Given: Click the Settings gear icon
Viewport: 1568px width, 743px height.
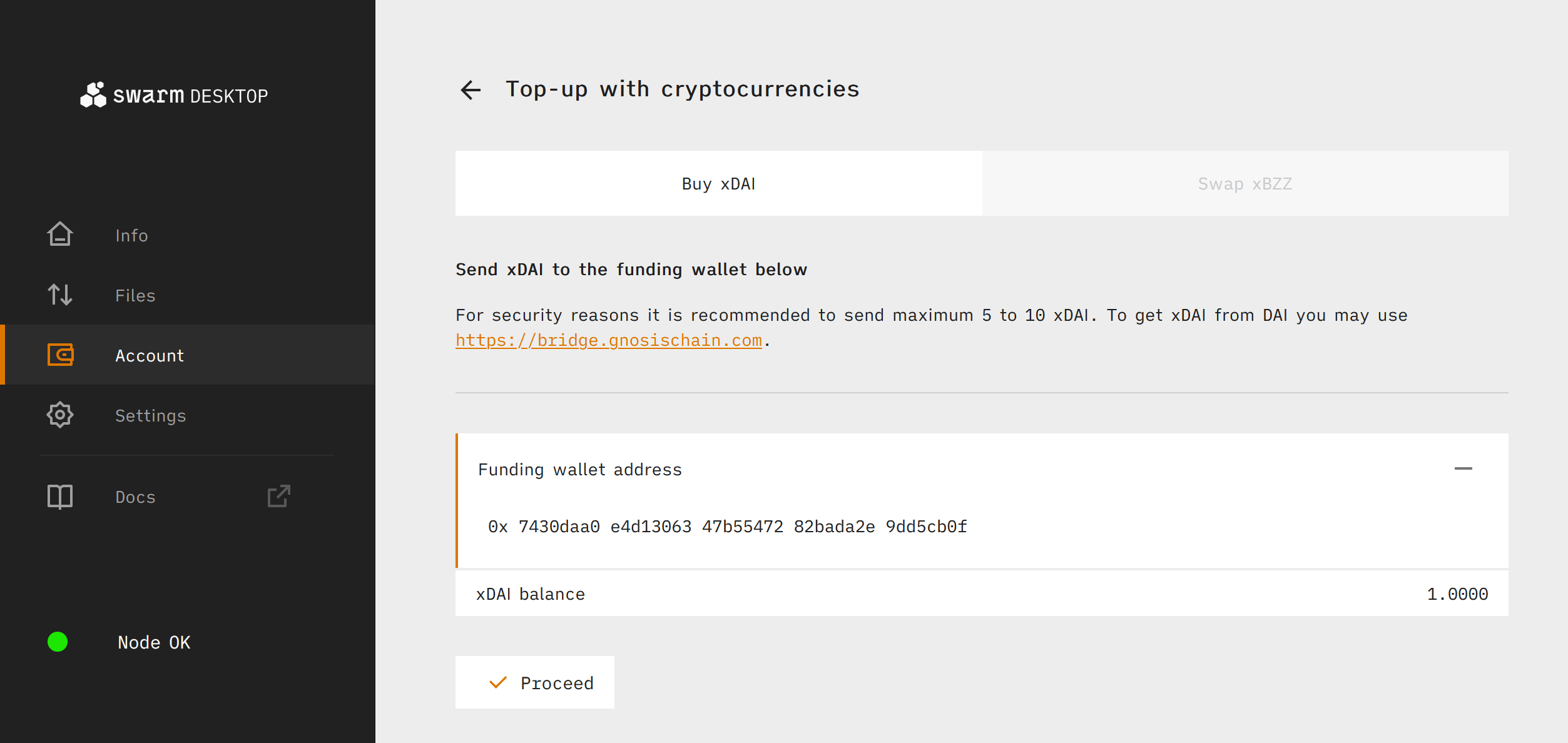Looking at the screenshot, I should (x=60, y=415).
